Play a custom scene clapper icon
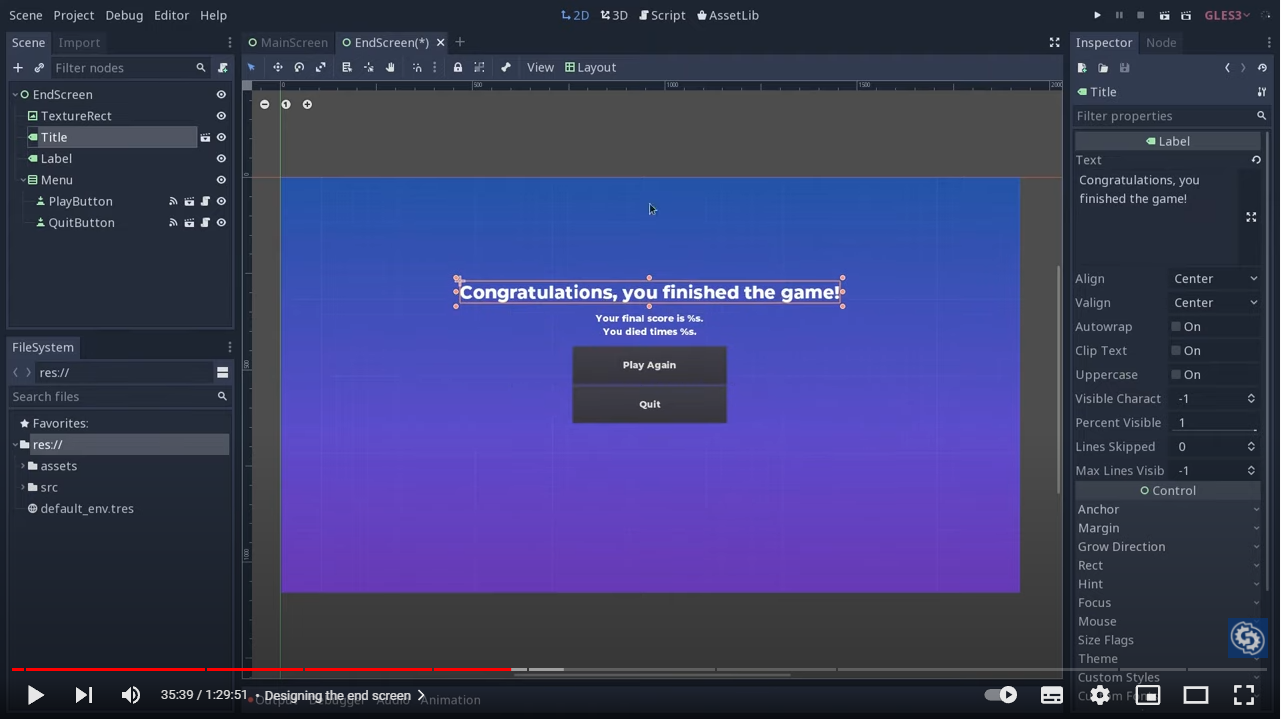 pos(1185,15)
